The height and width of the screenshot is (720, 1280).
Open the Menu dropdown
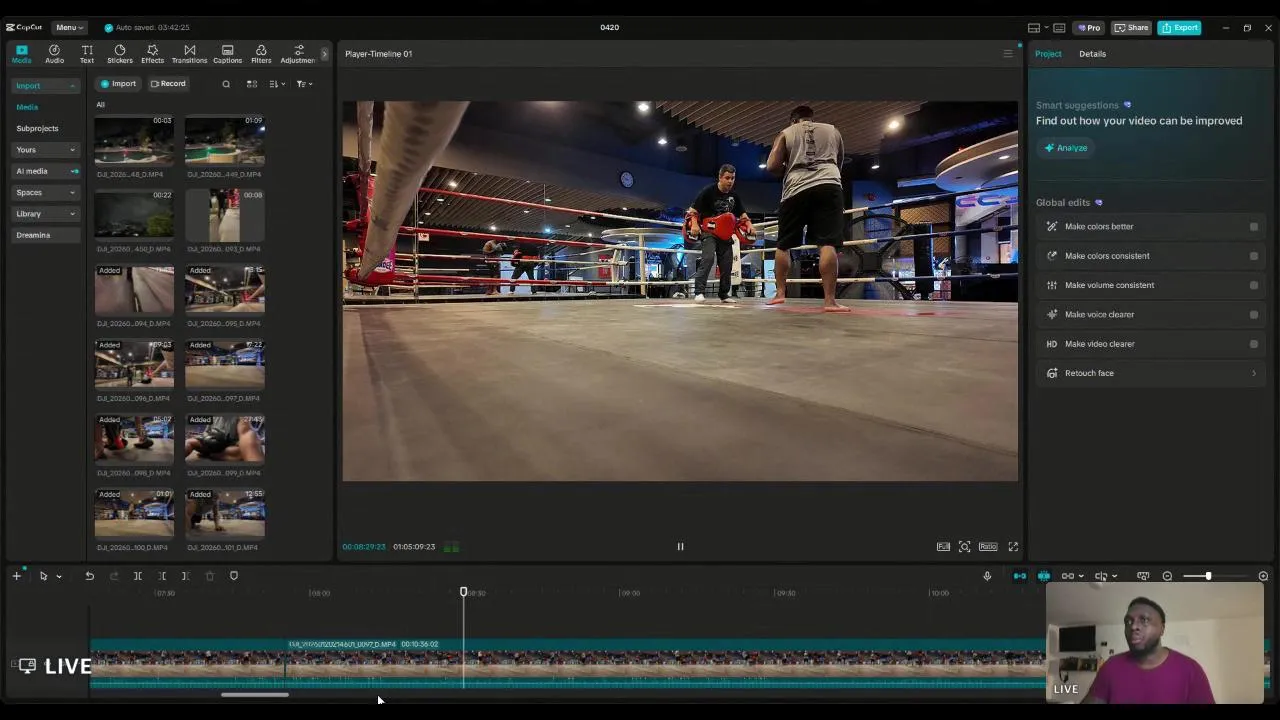(69, 28)
